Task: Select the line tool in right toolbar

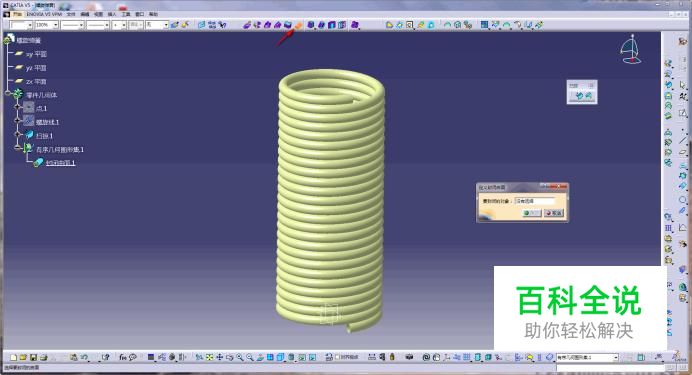Action: pyautogui.click(x=683, y=140)
